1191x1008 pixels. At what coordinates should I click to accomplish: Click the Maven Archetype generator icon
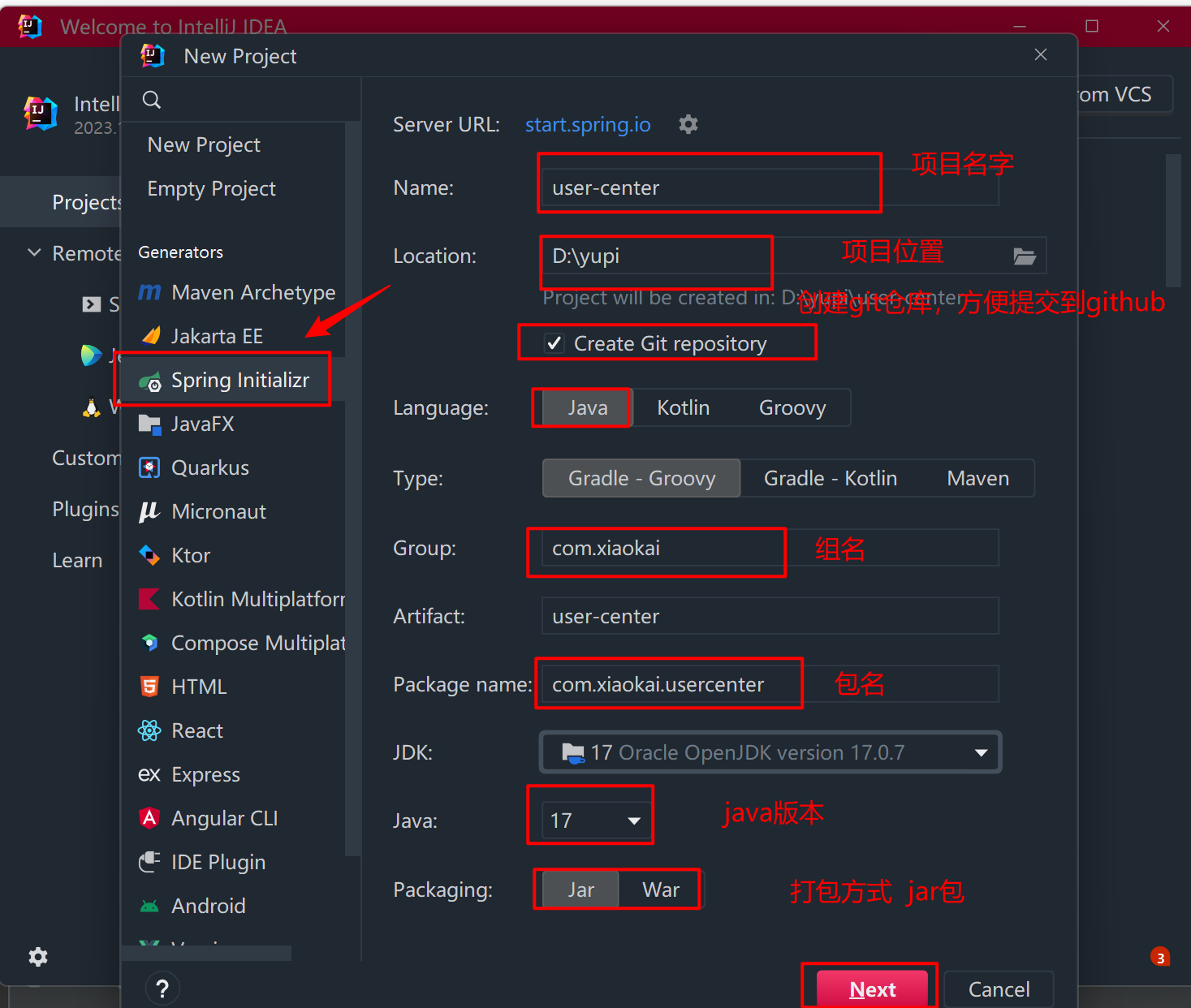click(149, 292)
